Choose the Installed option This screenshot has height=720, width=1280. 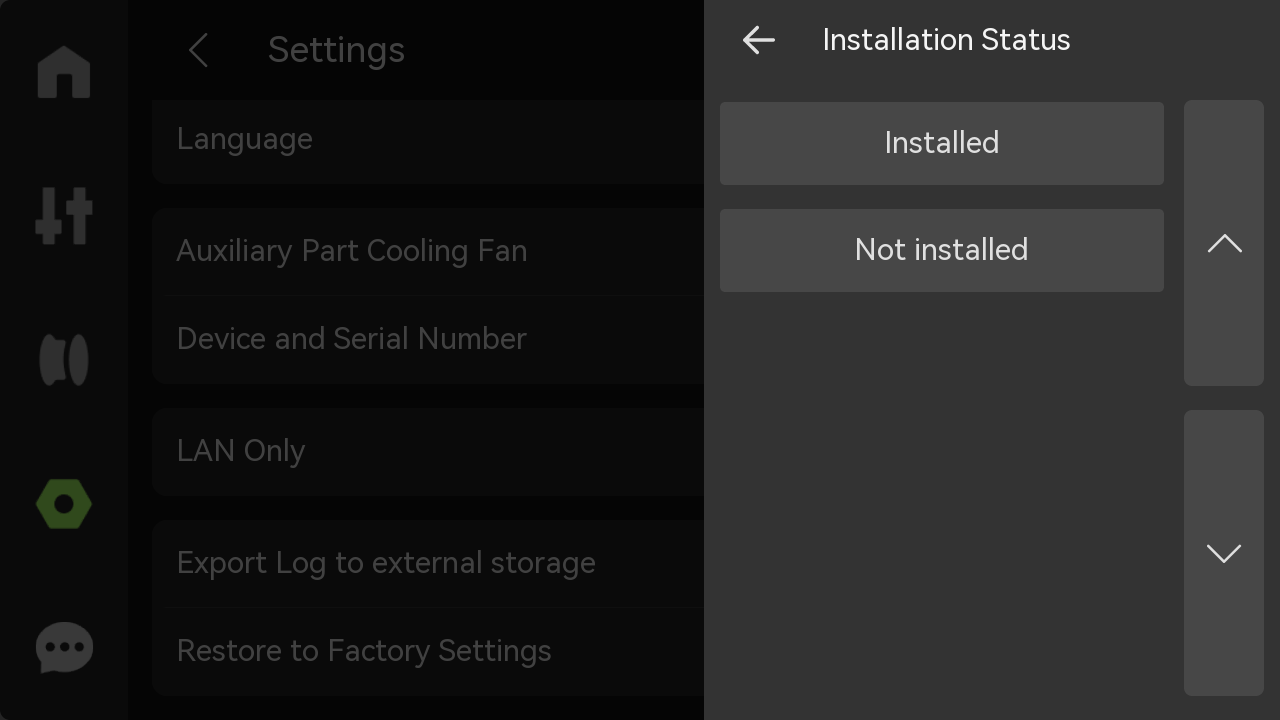(942, 143)
